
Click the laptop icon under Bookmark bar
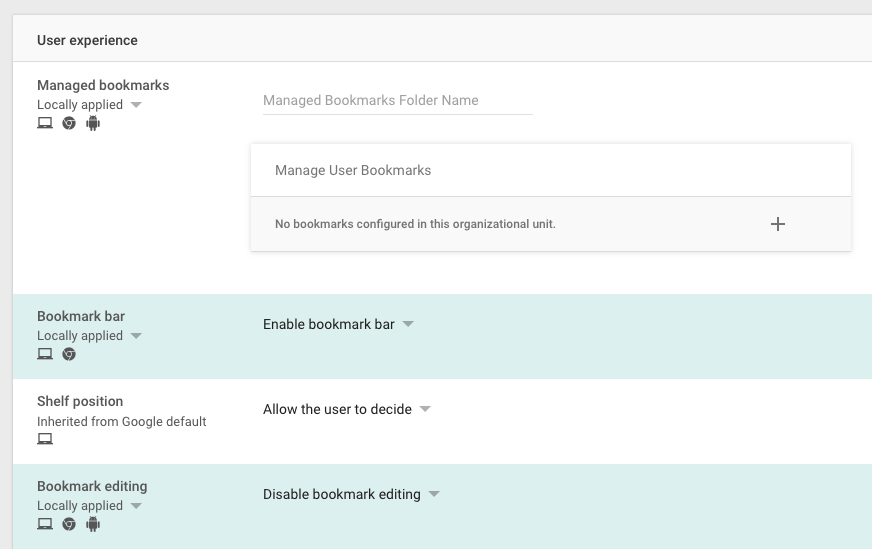pos(45,354)
